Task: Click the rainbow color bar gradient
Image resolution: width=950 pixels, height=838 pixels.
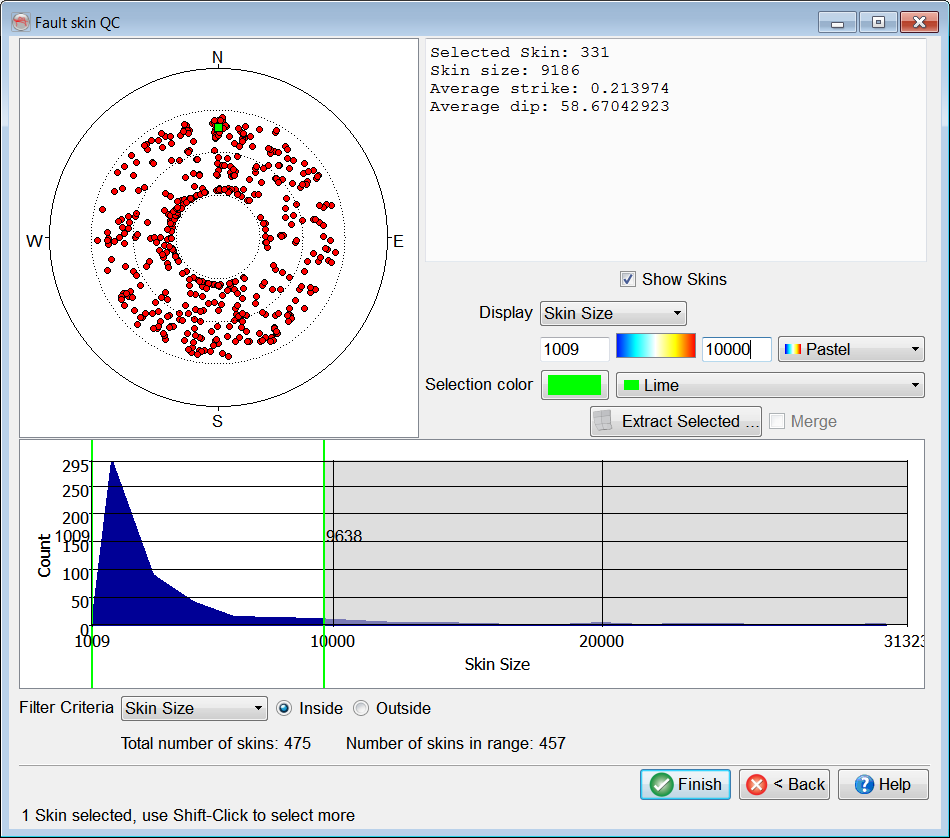Action: click(655, 346)
